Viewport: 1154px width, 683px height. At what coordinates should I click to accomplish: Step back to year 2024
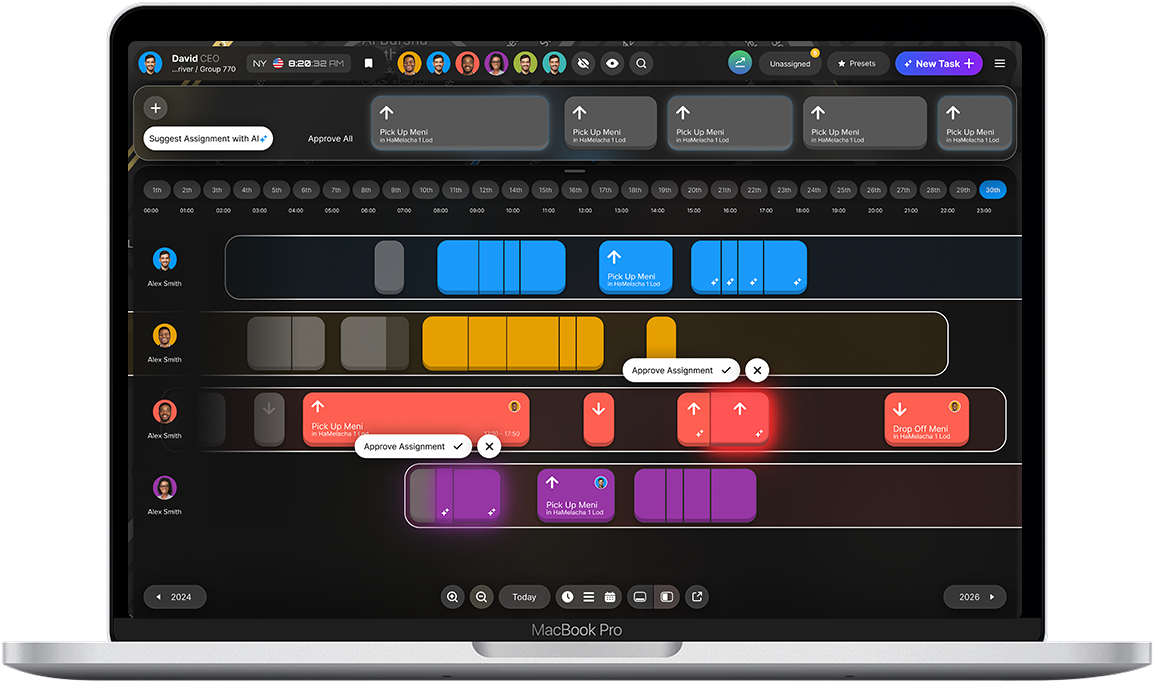tap(175, 596)
